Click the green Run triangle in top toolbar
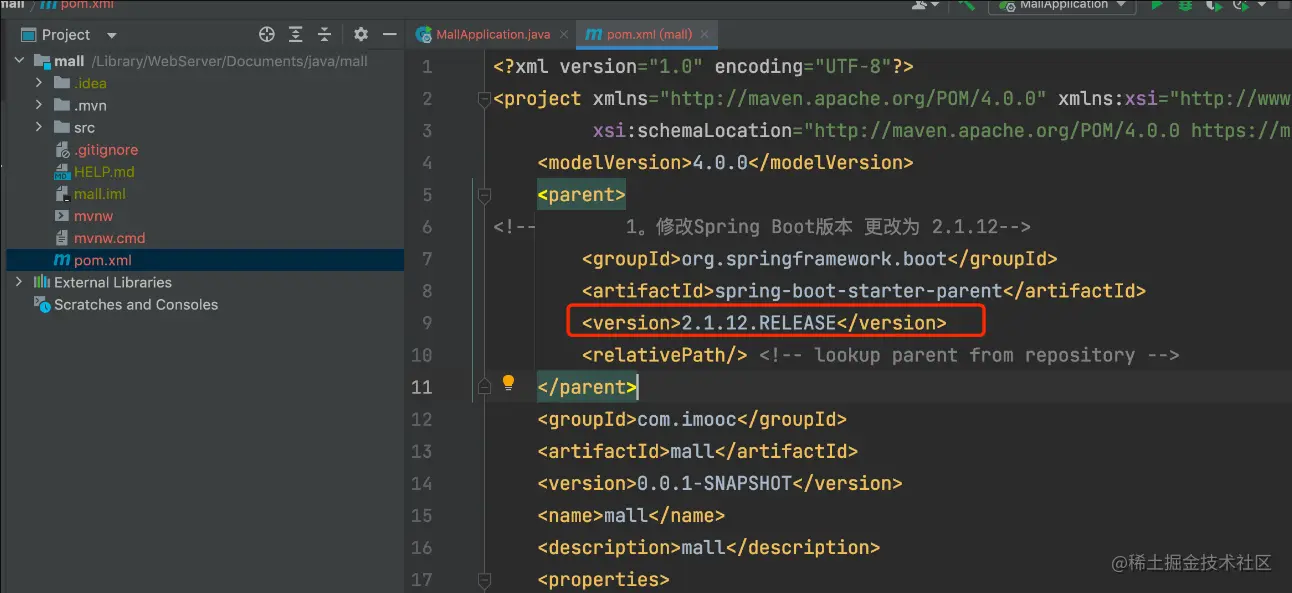The image size is (1292, 593). 1157,5
